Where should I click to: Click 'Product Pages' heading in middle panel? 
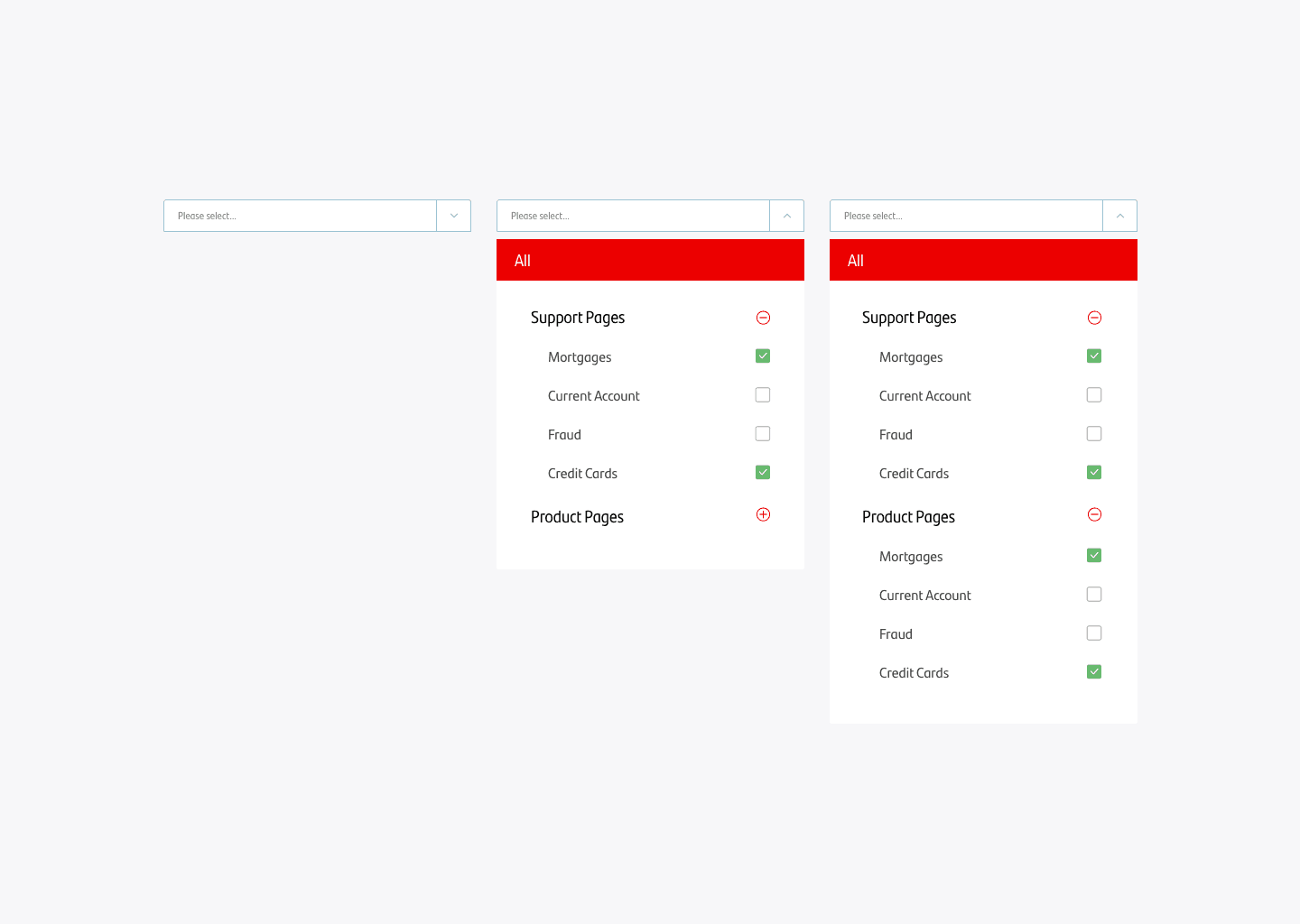(x=577, y=517)
